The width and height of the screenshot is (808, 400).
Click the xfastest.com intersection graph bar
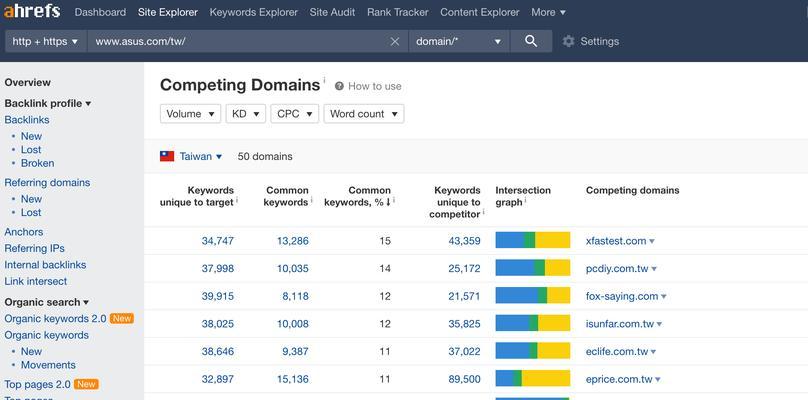[x=533, y=240]
